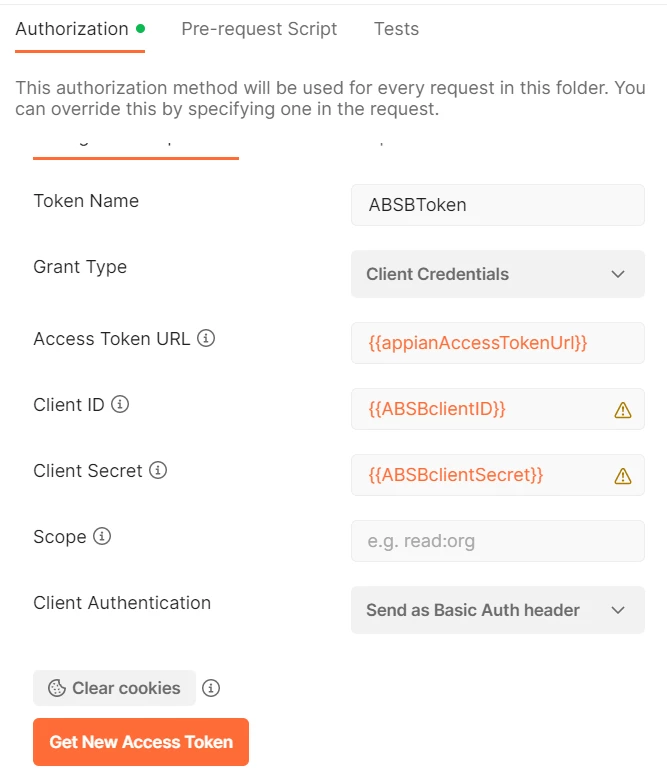Click the Client ID info icon
The height and width of the screenshot is (773, 667).
[120, 404]
